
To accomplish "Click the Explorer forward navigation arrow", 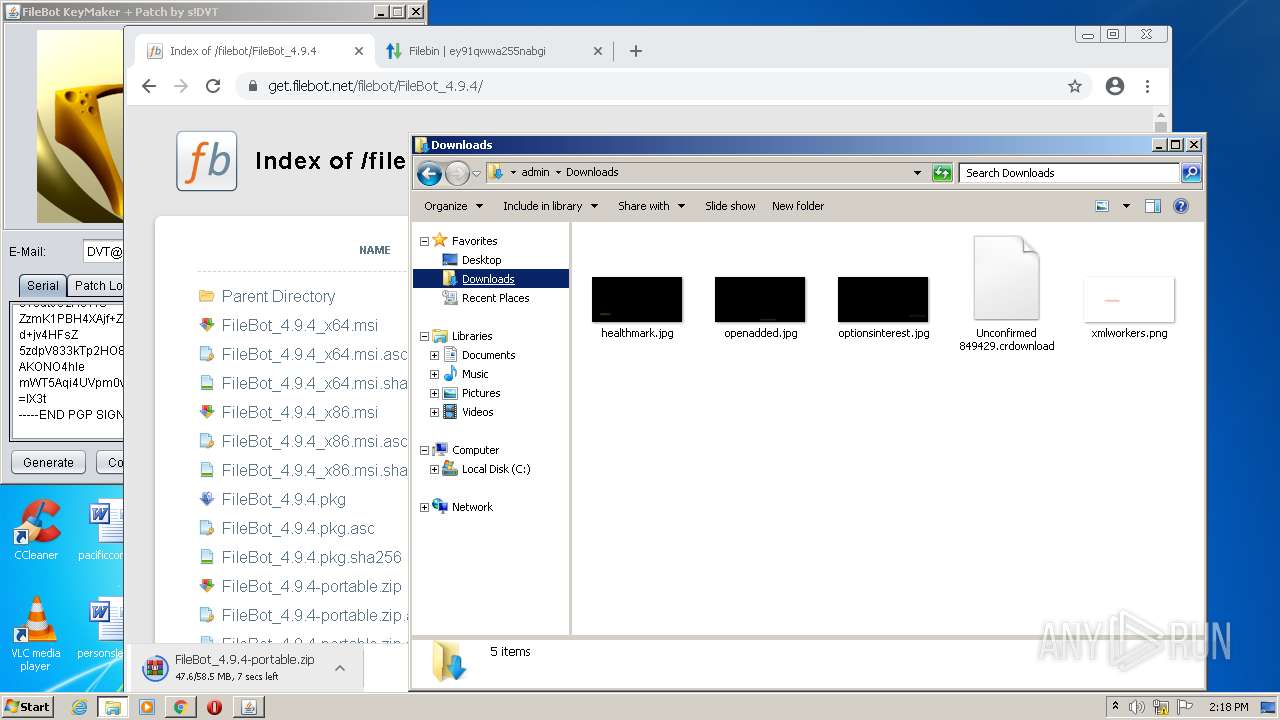I will (457, 173).
